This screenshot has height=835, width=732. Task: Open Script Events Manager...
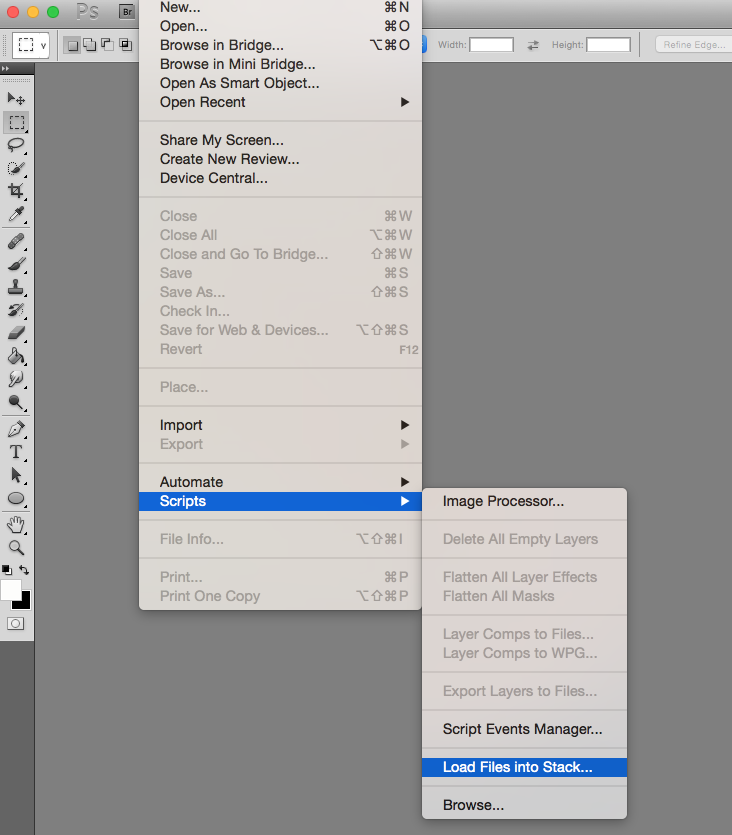[524, 729]
